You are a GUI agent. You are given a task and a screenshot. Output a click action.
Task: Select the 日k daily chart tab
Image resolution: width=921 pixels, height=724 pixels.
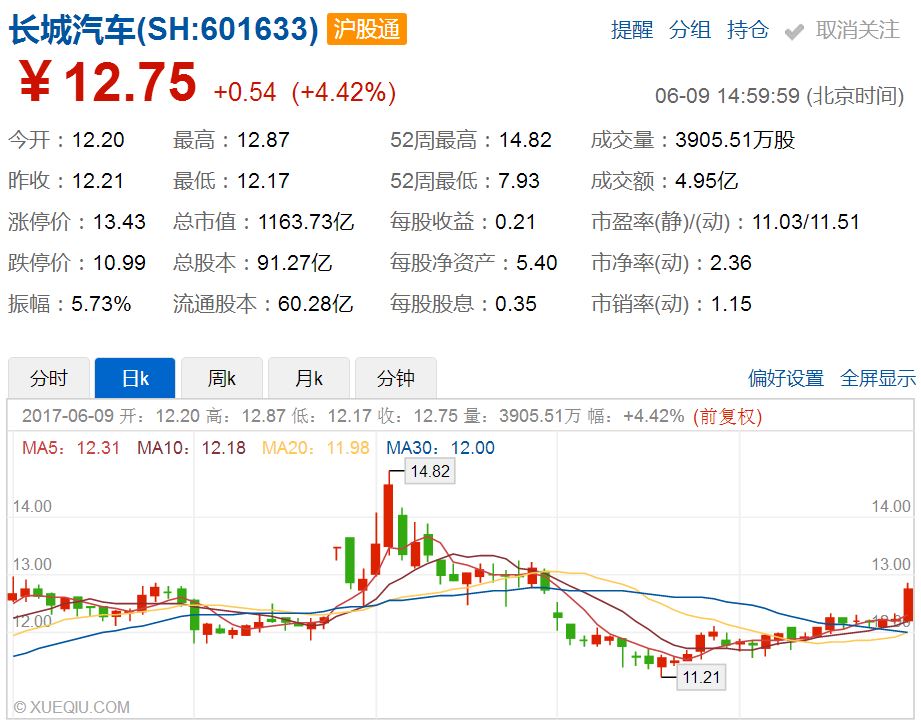(x=135, y=378)
